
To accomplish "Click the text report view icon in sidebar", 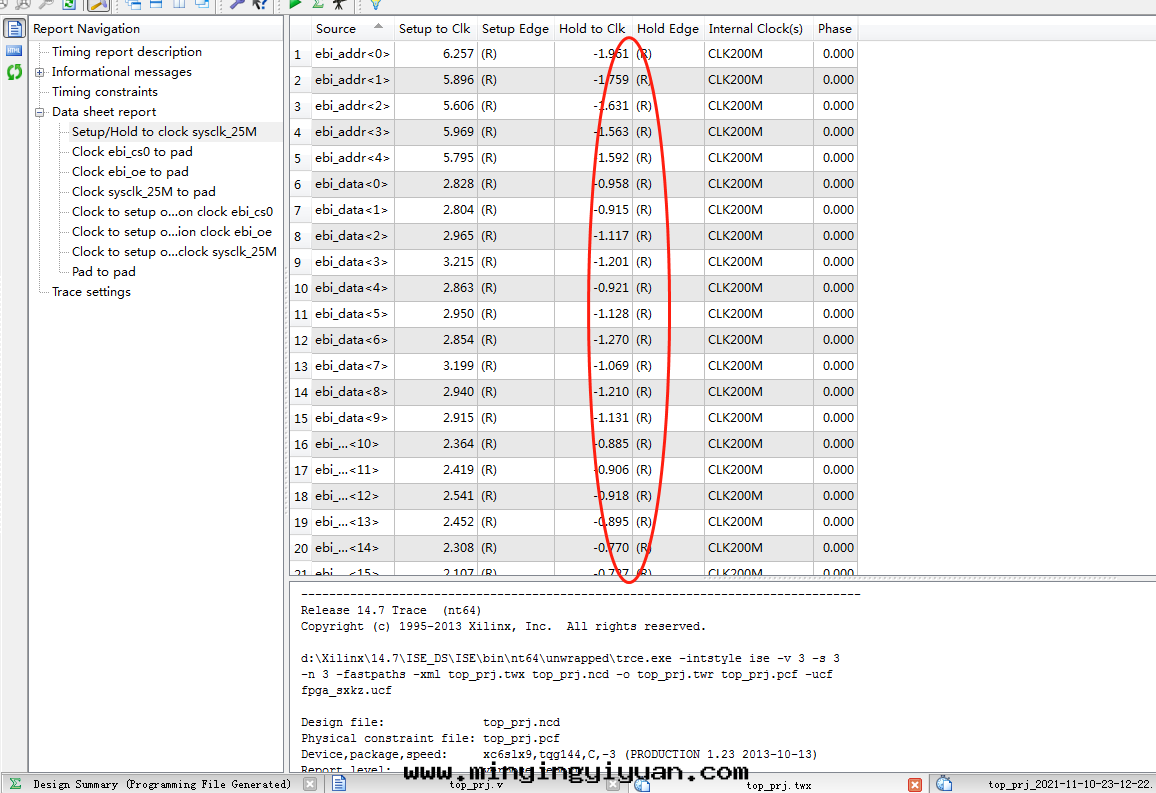I will click(14, 28).
